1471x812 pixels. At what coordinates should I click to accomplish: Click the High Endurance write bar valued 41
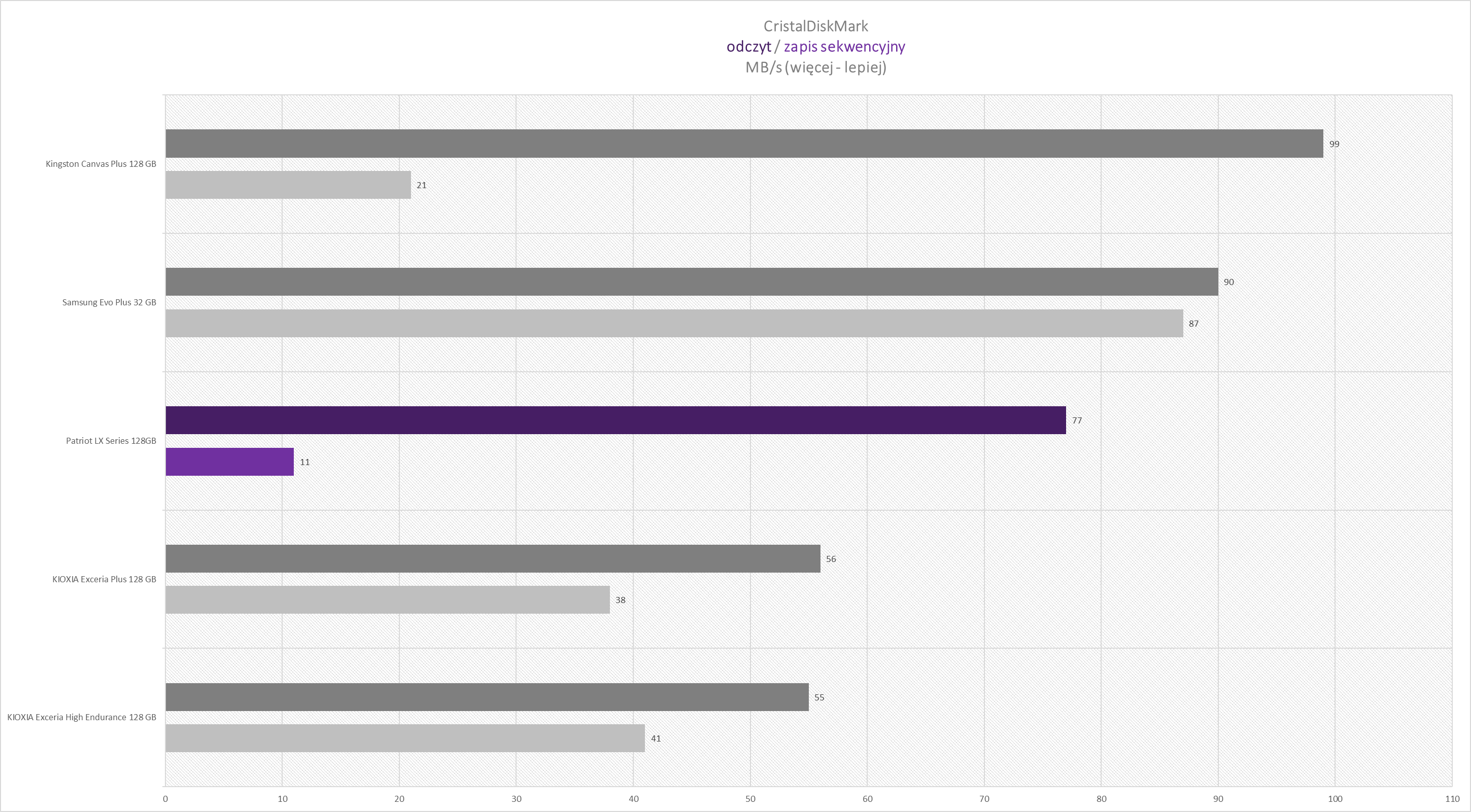[404, 738]
